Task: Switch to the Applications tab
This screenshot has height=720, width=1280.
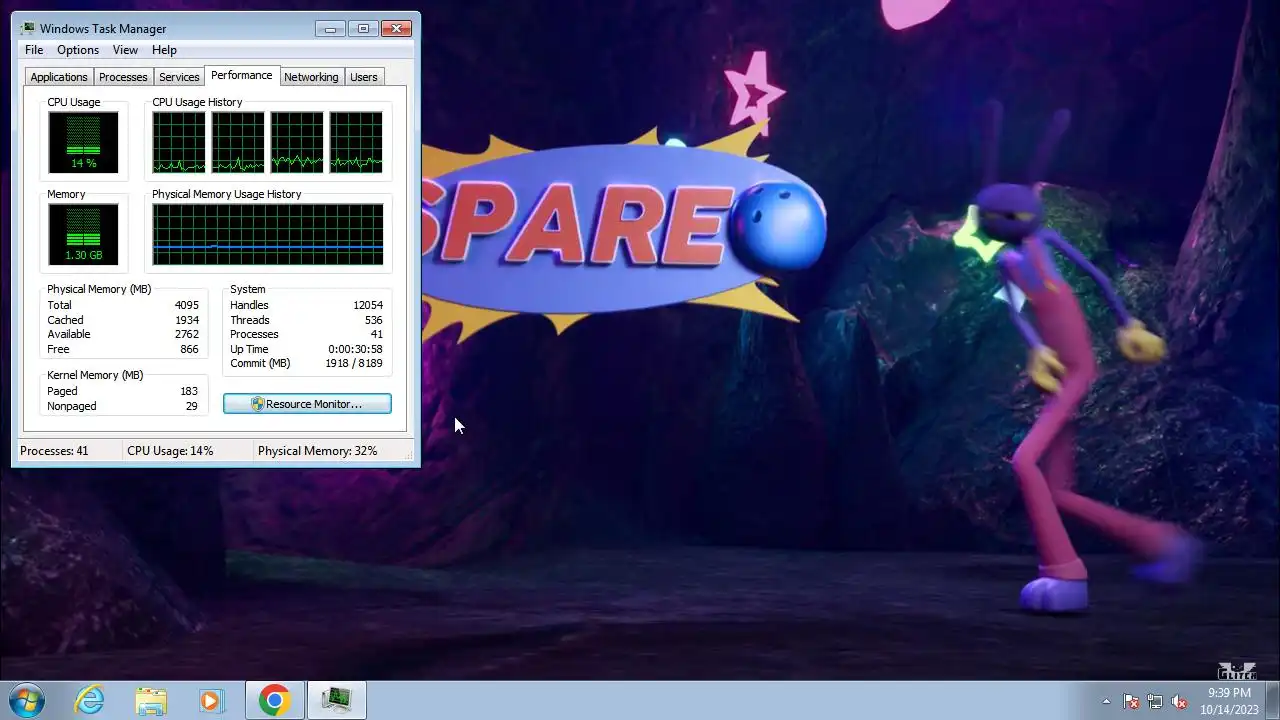Action: pyautogui.click(x=59, y=77)
